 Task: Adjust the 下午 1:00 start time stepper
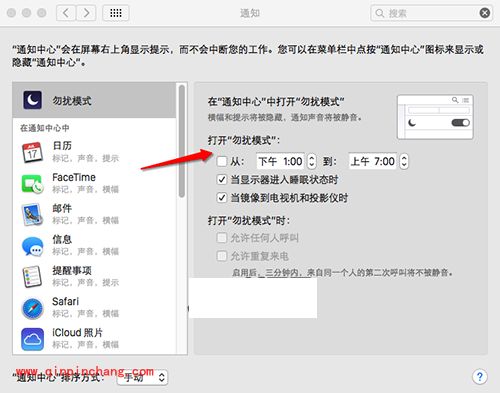tap(311, 161)
